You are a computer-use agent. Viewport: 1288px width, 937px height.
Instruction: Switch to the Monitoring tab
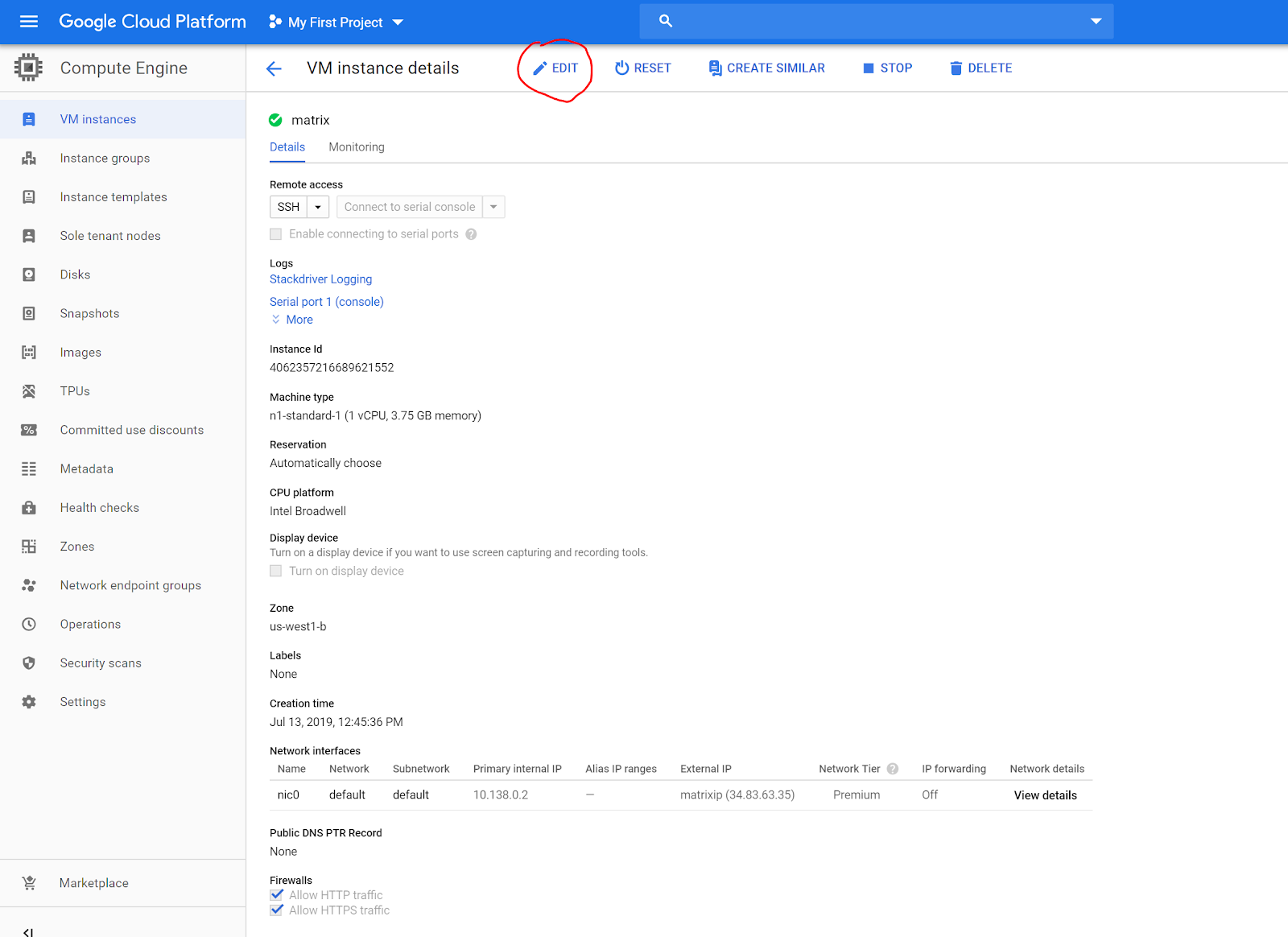pos(357,147)
